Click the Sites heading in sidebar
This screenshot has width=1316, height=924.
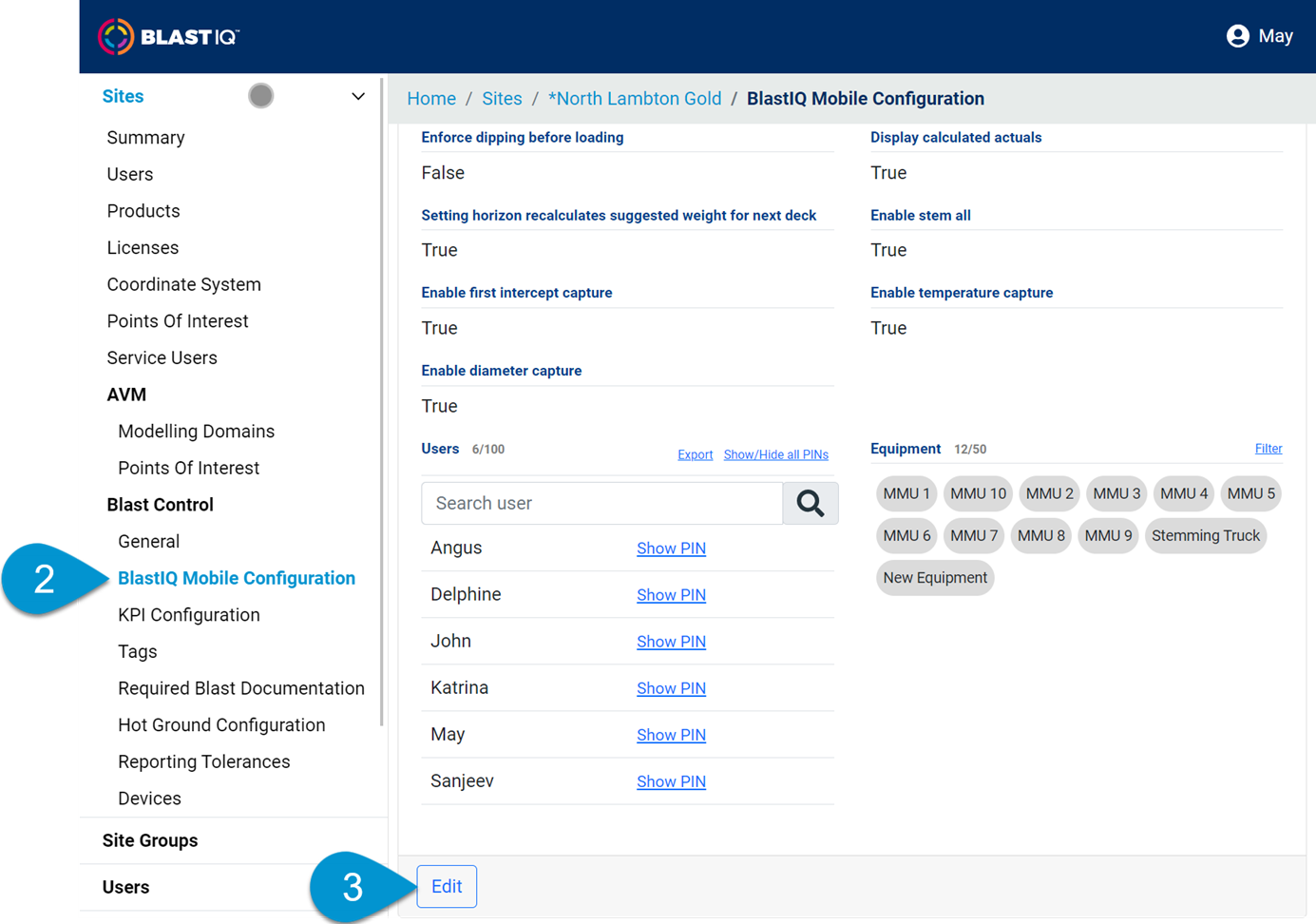(x=123, y=96)
